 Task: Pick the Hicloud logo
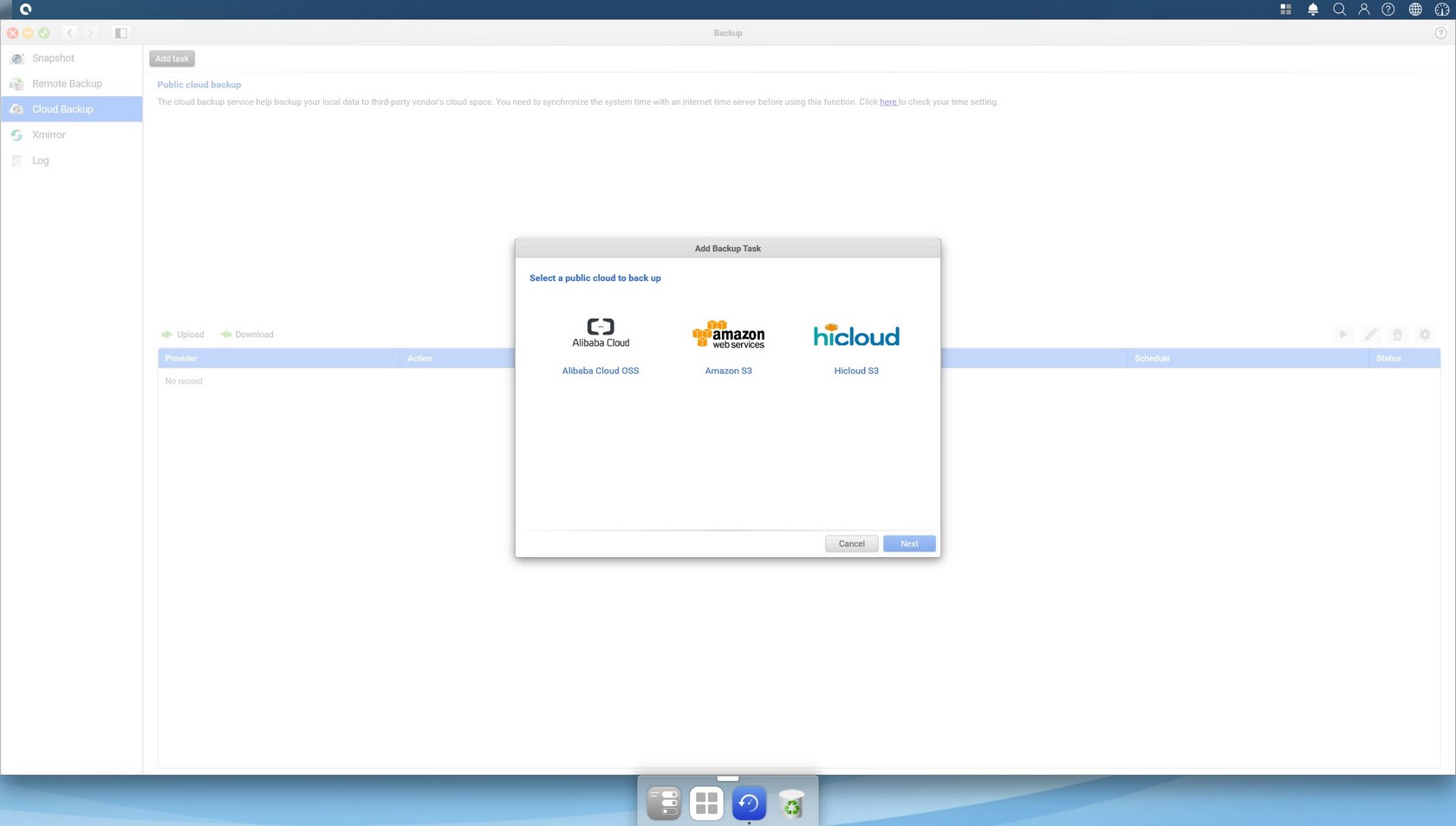[x=856, y=335]
